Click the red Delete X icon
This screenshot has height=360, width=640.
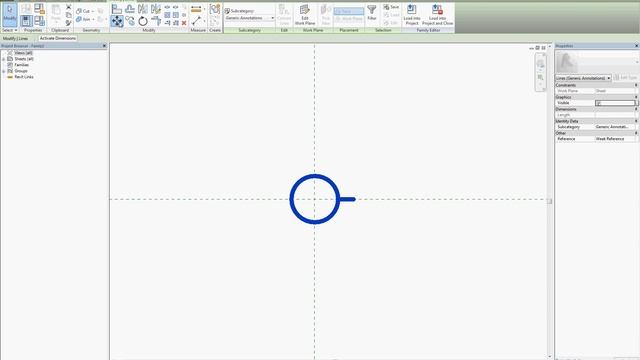[184, 23]
